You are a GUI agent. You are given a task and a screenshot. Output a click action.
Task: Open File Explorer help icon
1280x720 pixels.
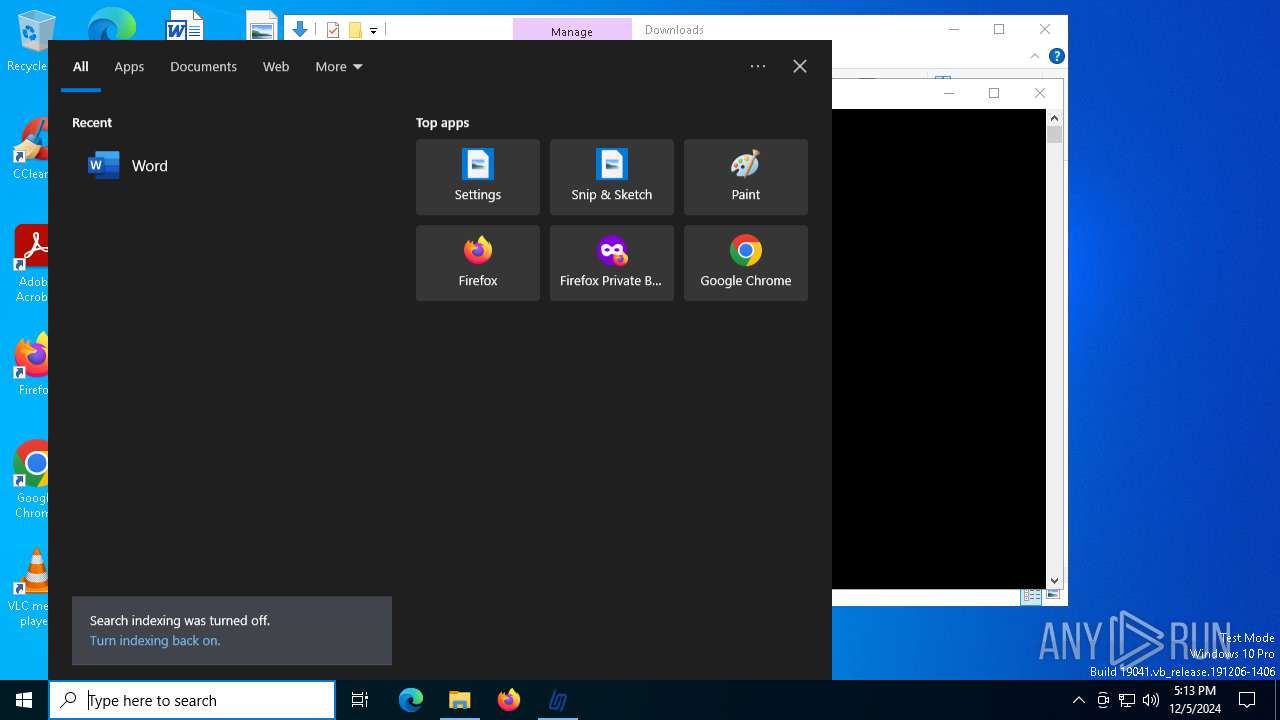coord(1056,56)
